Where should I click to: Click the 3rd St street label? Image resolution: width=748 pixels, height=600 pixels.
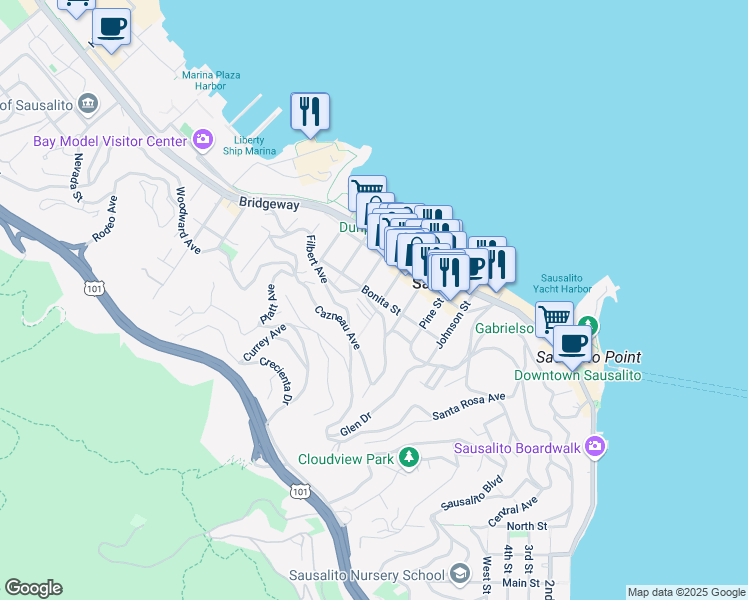529,559
